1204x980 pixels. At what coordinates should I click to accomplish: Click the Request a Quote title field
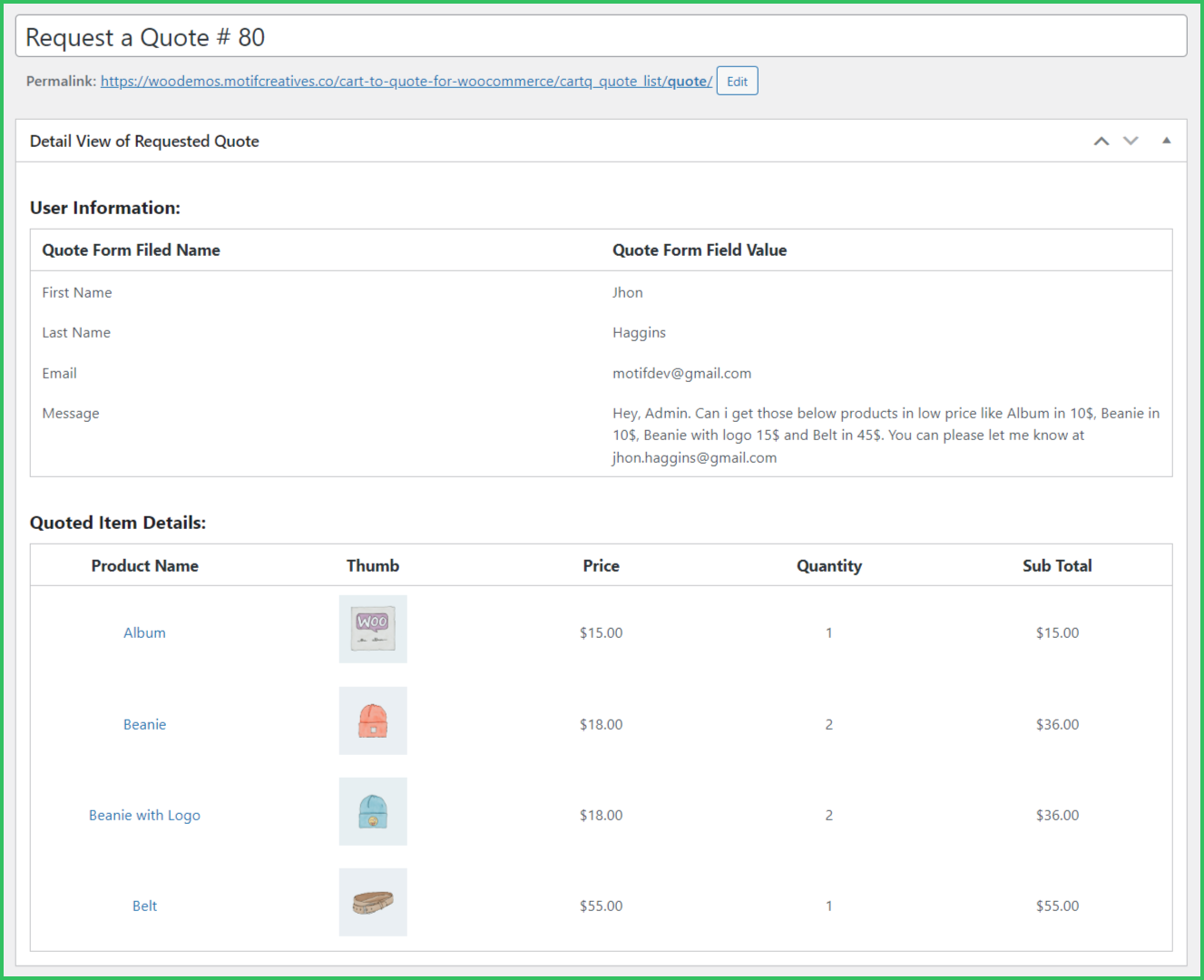601,37
